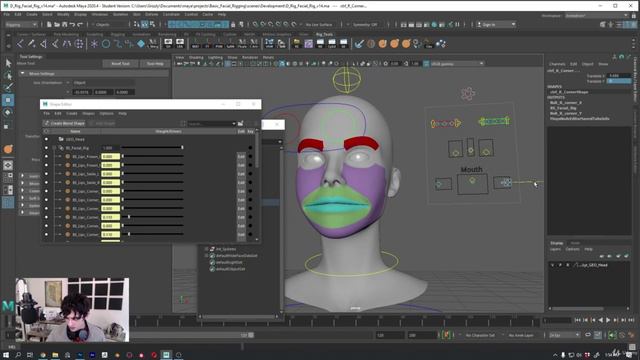This screenshot has width=640, height=360.
Task: Click the last dotted-spheres shelf icon
Action: (x=441, y=44)
